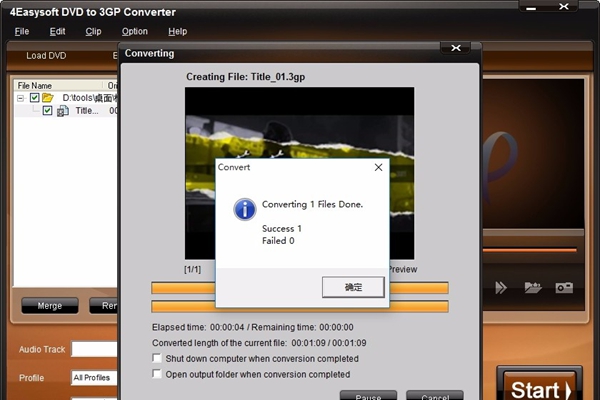Enable shut down computer when conversion completed
Viewport: 600px width, 400px height.
pyautogui.click(x=157, y=358)
